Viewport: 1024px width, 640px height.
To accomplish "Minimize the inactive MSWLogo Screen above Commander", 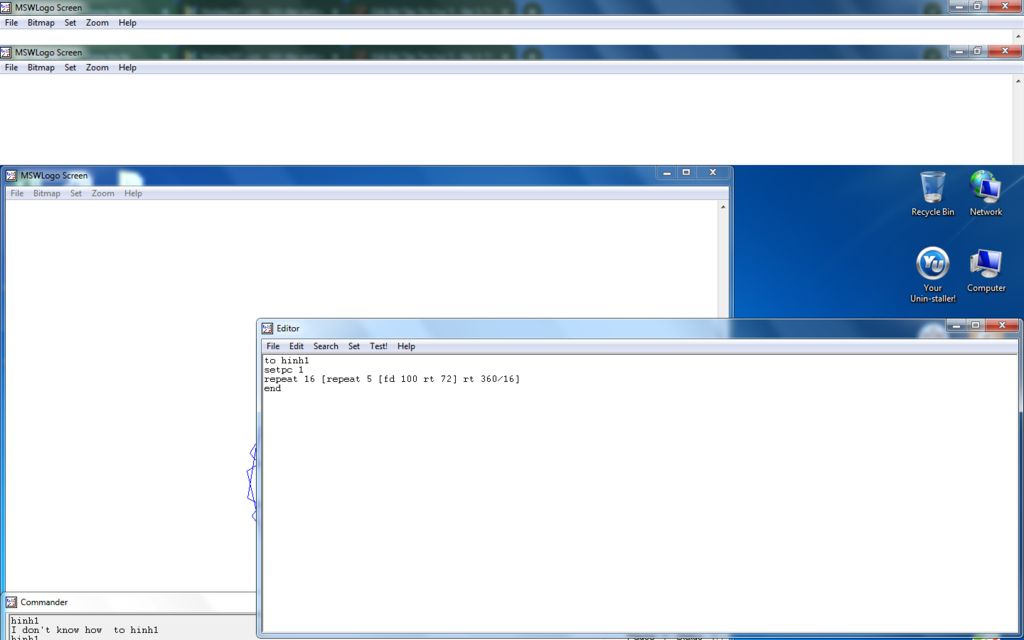I will pyautogui.click(x=667, y=172).
